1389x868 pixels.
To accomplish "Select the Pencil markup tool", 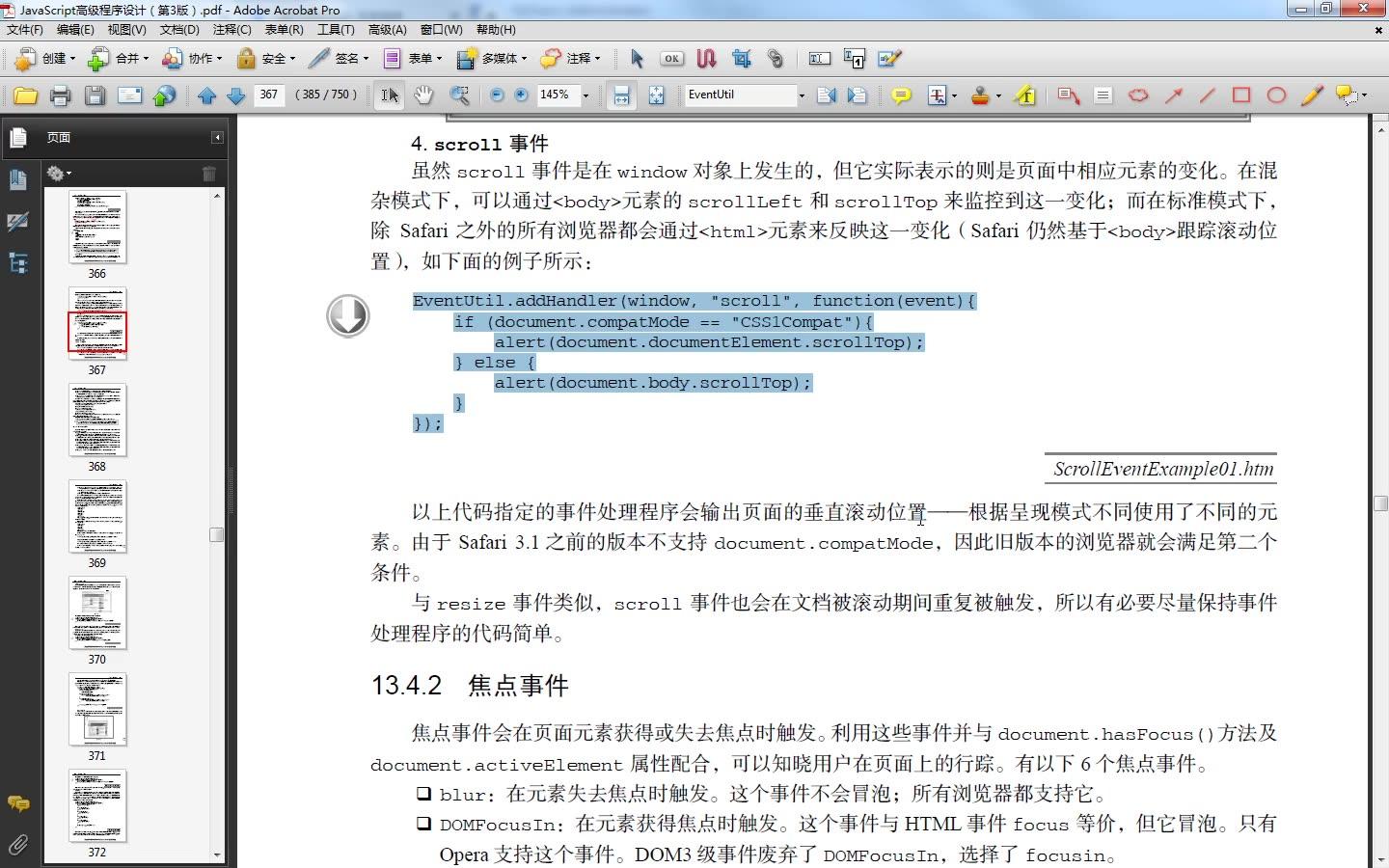I will coord(1310,95).
